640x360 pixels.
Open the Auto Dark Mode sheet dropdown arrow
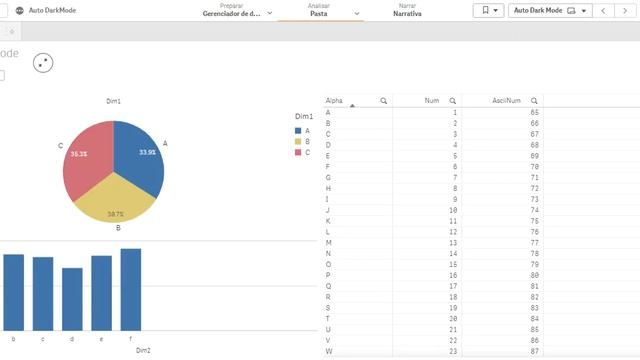584,11
